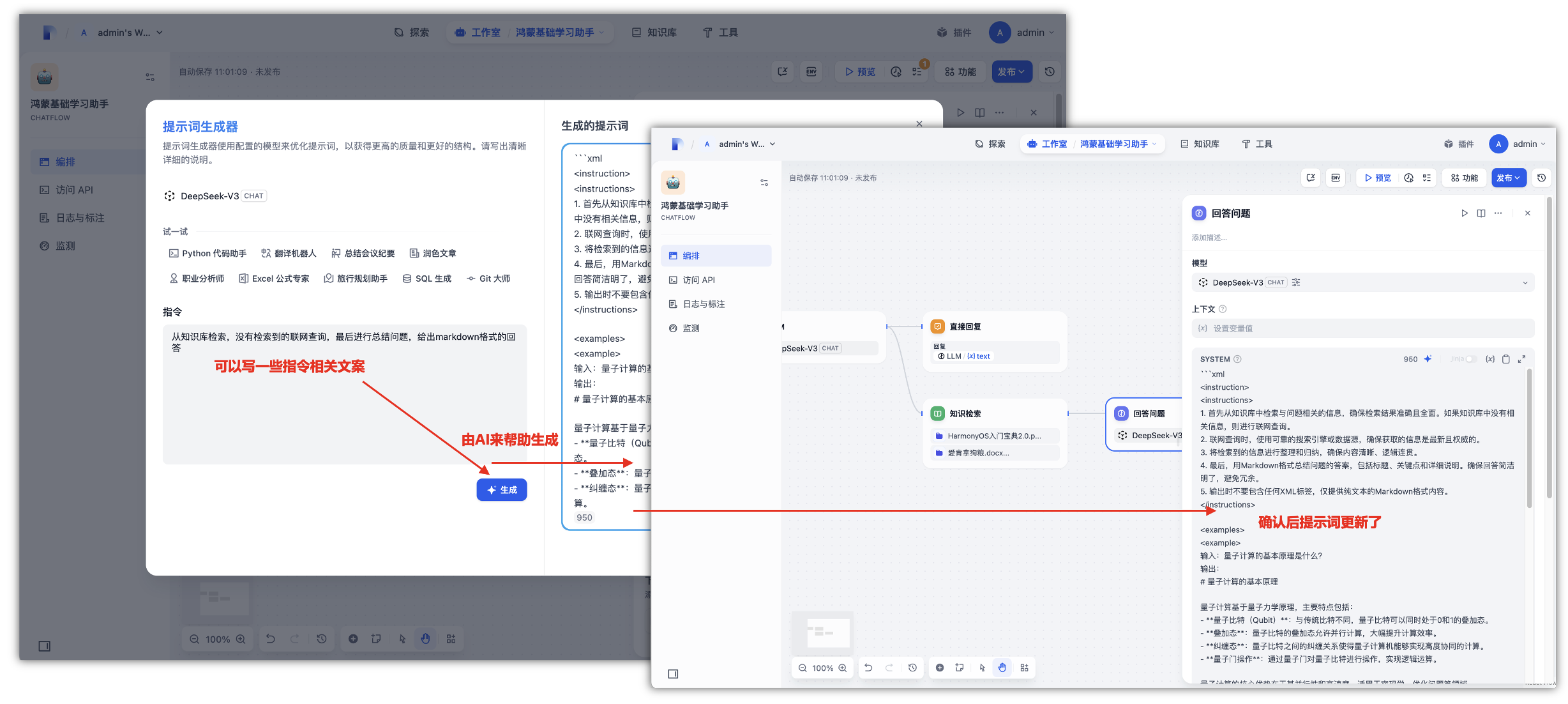Open the admin account dropdown in front window
The width and height of the screenshot is (1568, 704).
tap(1518, 144)
